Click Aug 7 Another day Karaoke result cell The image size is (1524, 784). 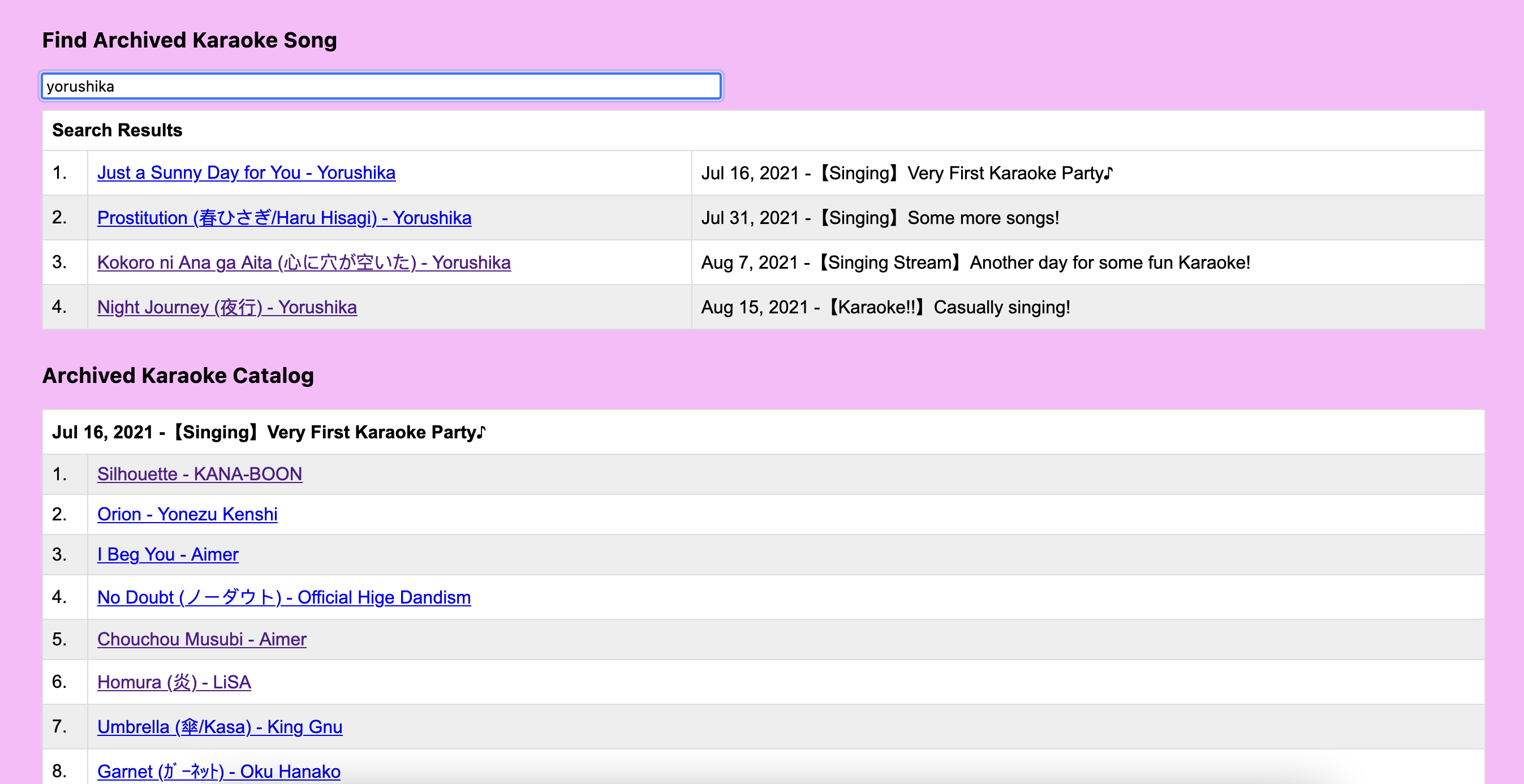(975, 262)
